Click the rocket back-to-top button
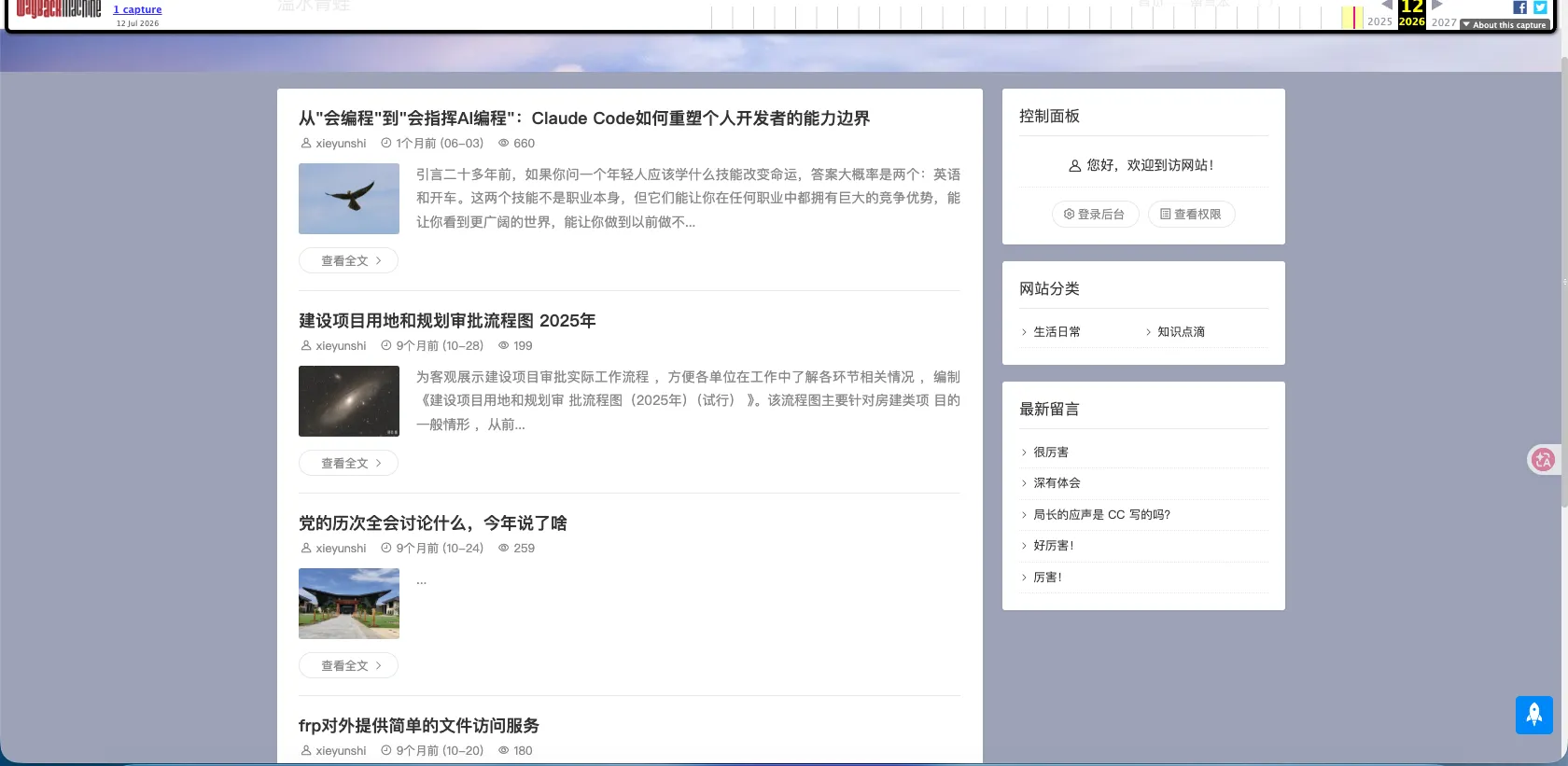1568x766 pixels. [1534, 716]
